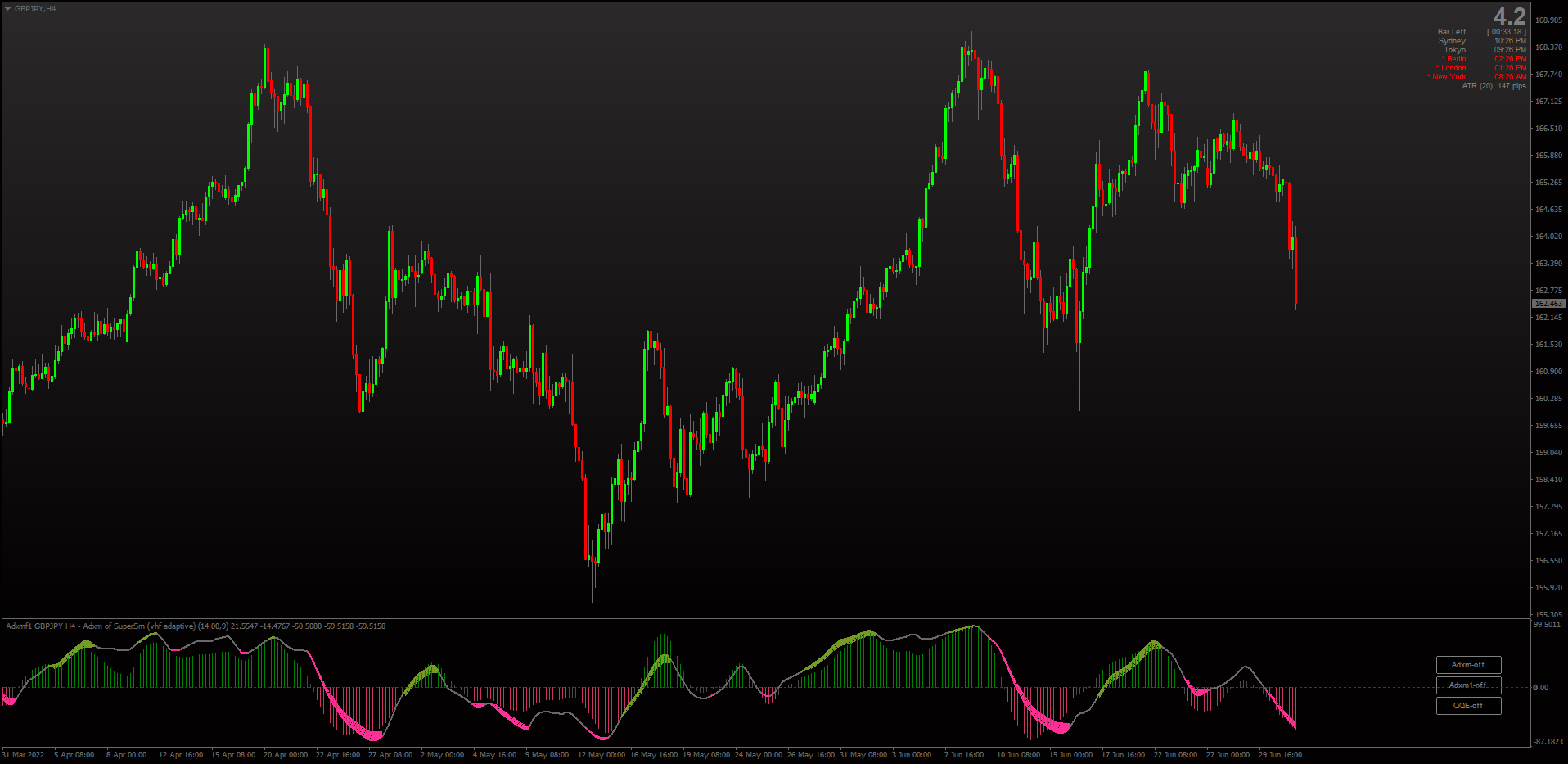The image size is (1568, 764).
Task: Click the 27 Jun 00:00 time label
Action: tap(1228, 755)
